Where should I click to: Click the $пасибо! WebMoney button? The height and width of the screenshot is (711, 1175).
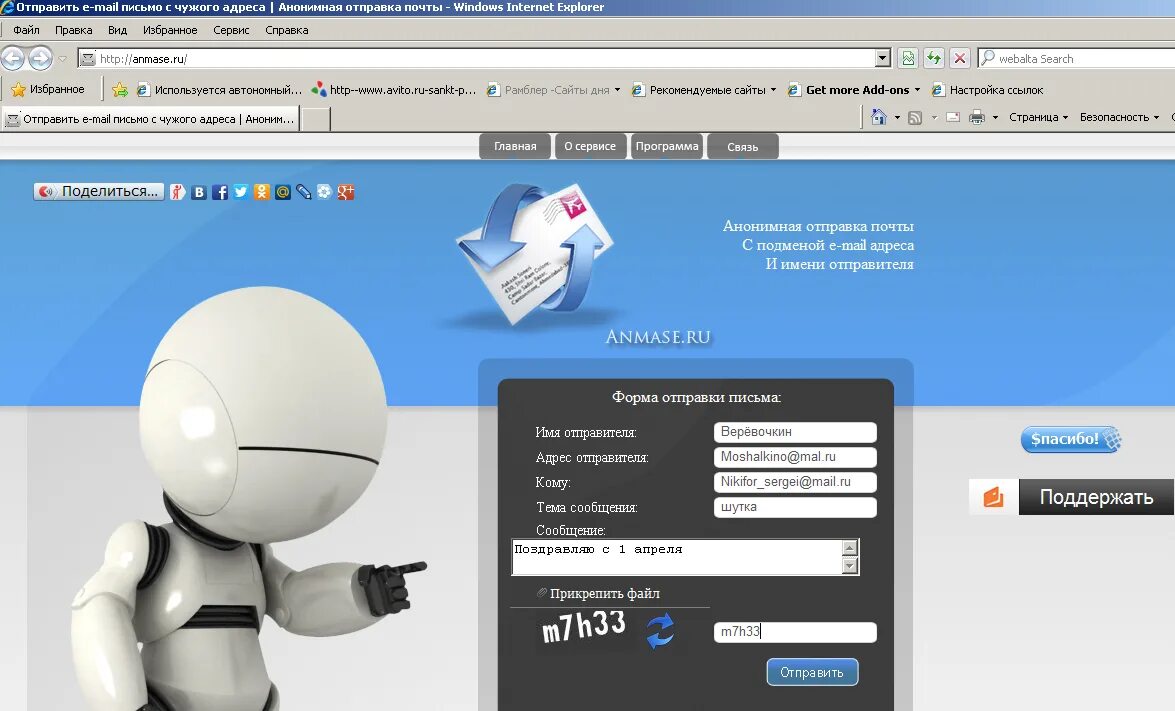pos(1071,439)
